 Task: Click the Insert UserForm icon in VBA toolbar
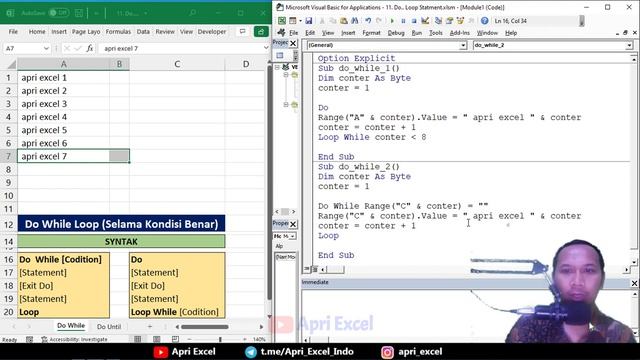point(293,20)
